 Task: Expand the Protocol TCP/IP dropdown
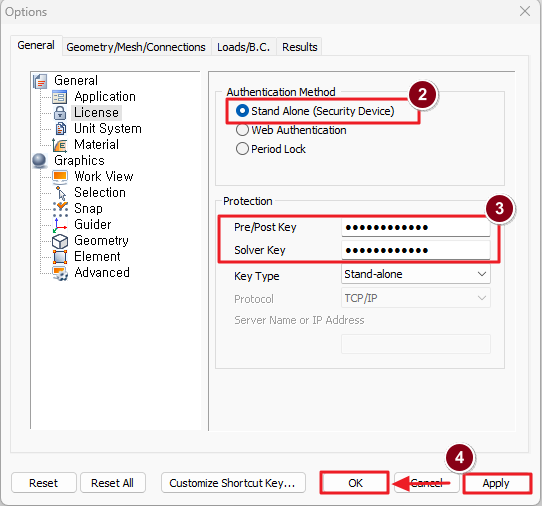(415, 298)
